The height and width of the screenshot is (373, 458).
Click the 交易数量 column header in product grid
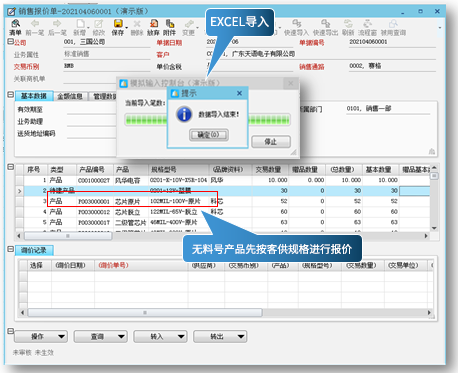coord(270,170)
